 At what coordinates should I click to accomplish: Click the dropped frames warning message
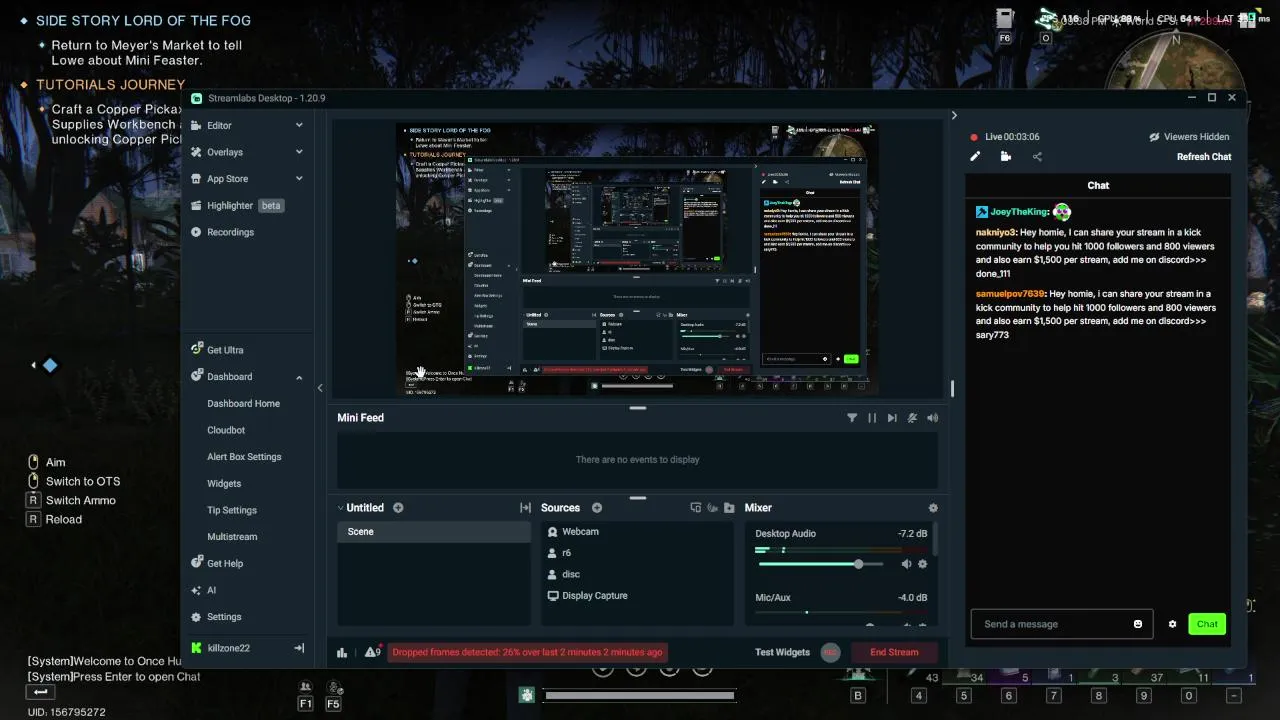tap(527, 652)
